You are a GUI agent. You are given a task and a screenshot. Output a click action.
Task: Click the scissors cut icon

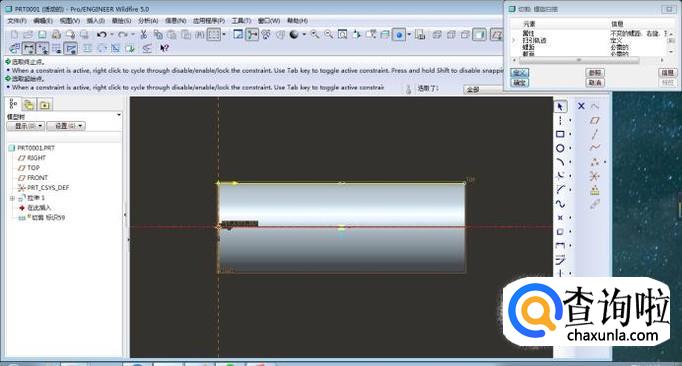click(x=144, y=34)
